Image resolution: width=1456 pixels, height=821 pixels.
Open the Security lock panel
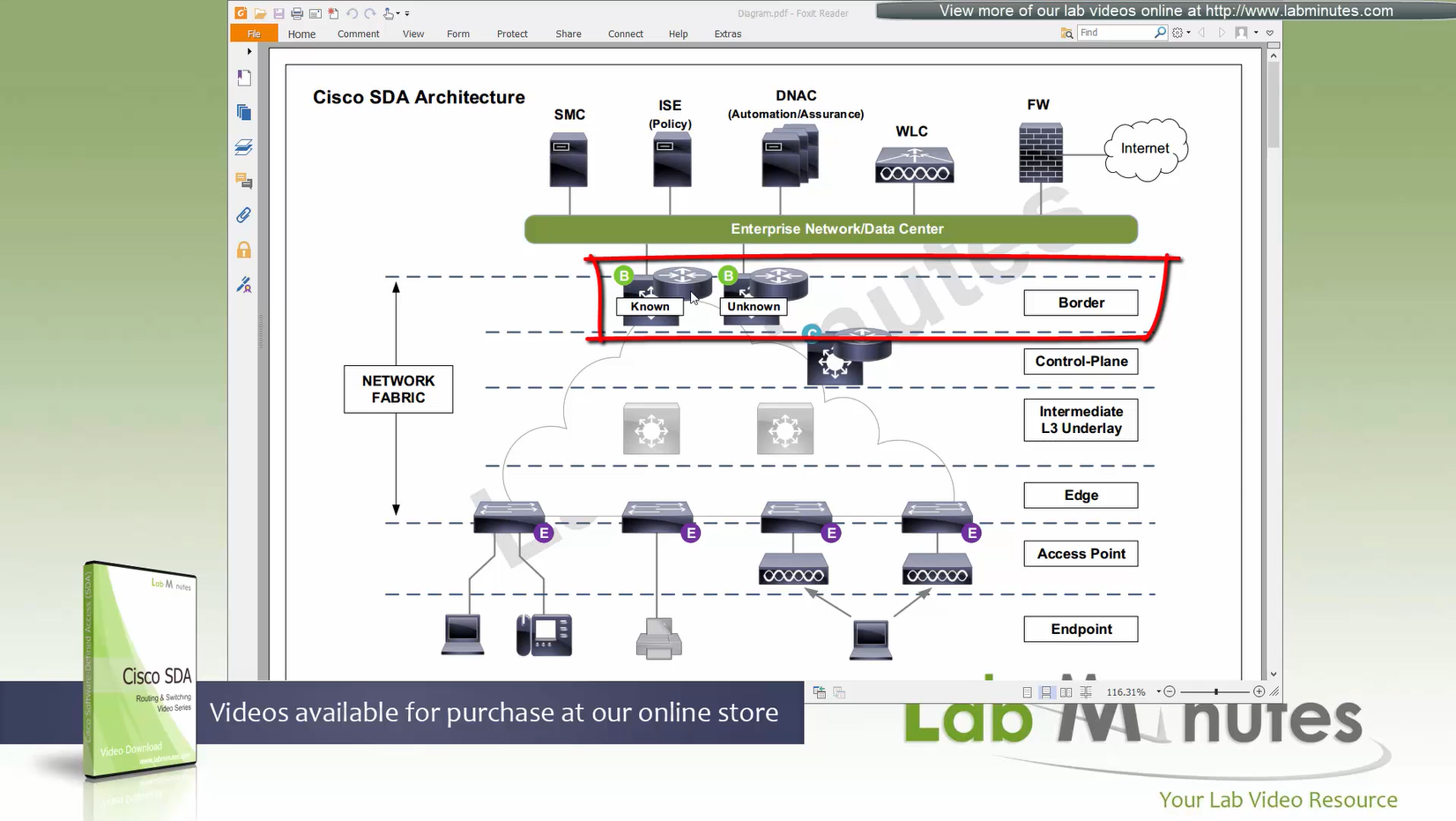pos(244,250)
